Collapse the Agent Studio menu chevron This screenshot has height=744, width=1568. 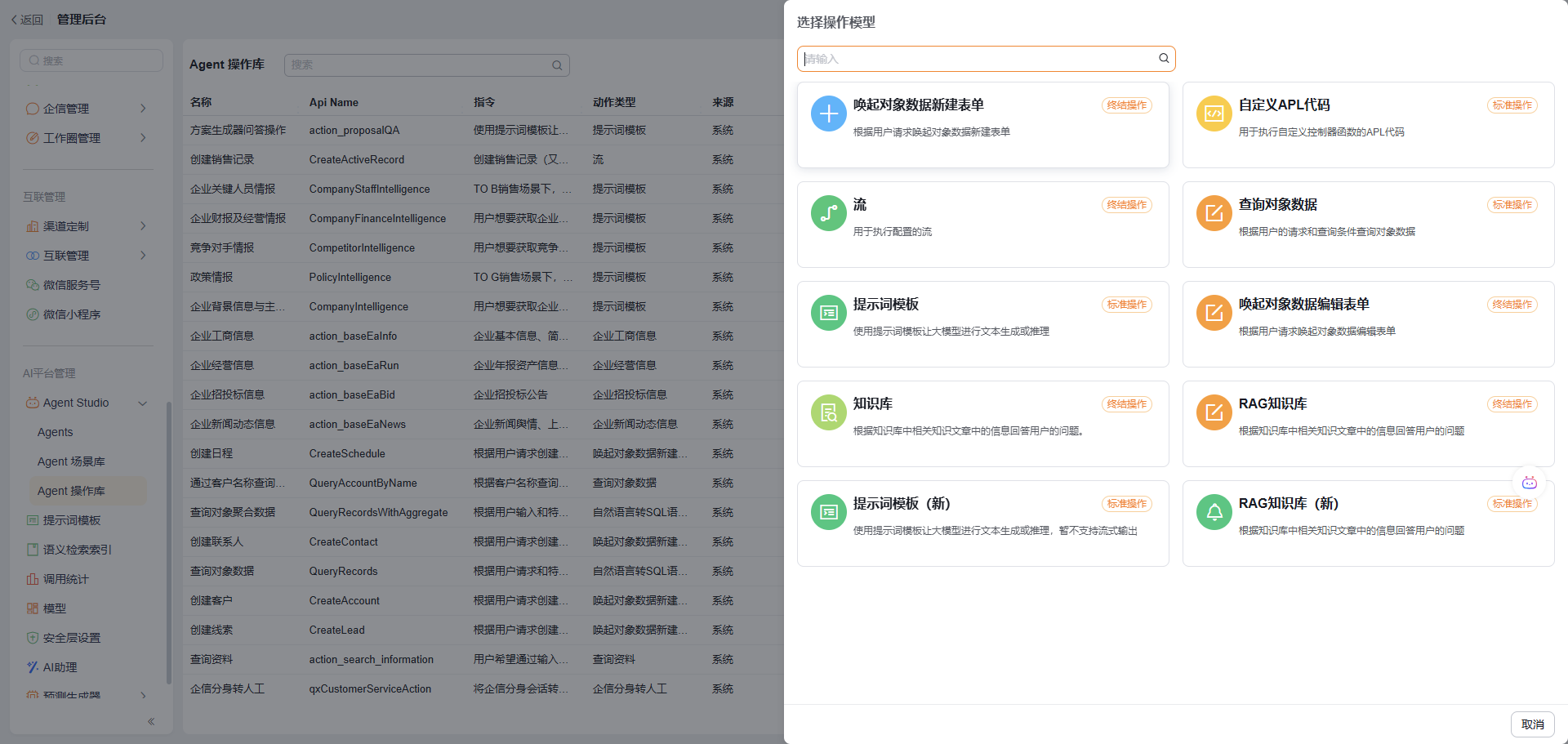click(143, 403)
